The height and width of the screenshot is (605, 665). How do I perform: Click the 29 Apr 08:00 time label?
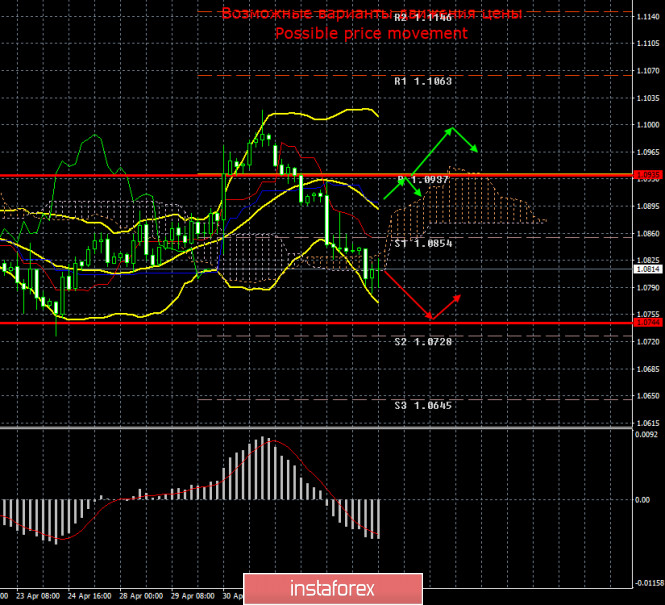[x=193, y=596]
